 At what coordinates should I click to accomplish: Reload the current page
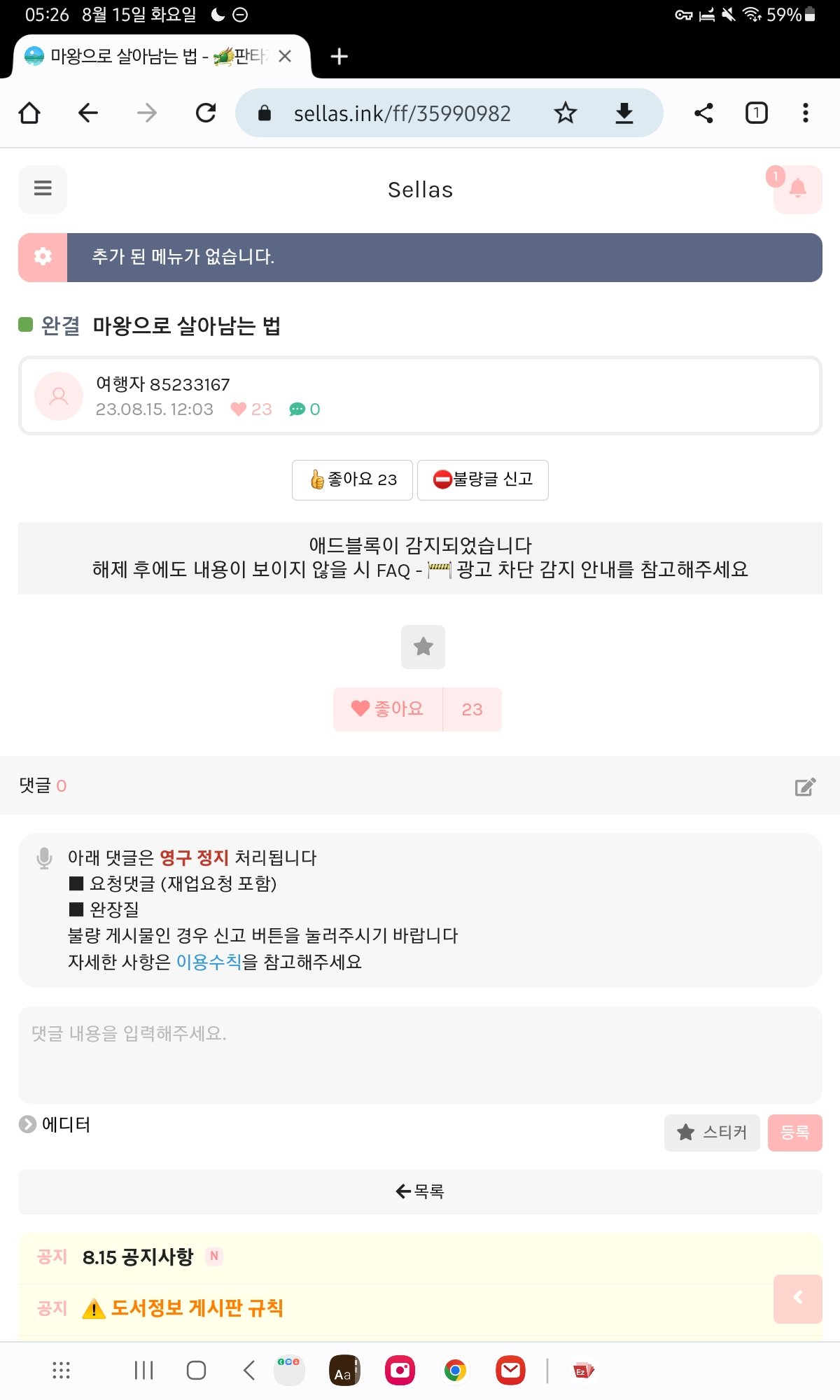tap(206, 113)
